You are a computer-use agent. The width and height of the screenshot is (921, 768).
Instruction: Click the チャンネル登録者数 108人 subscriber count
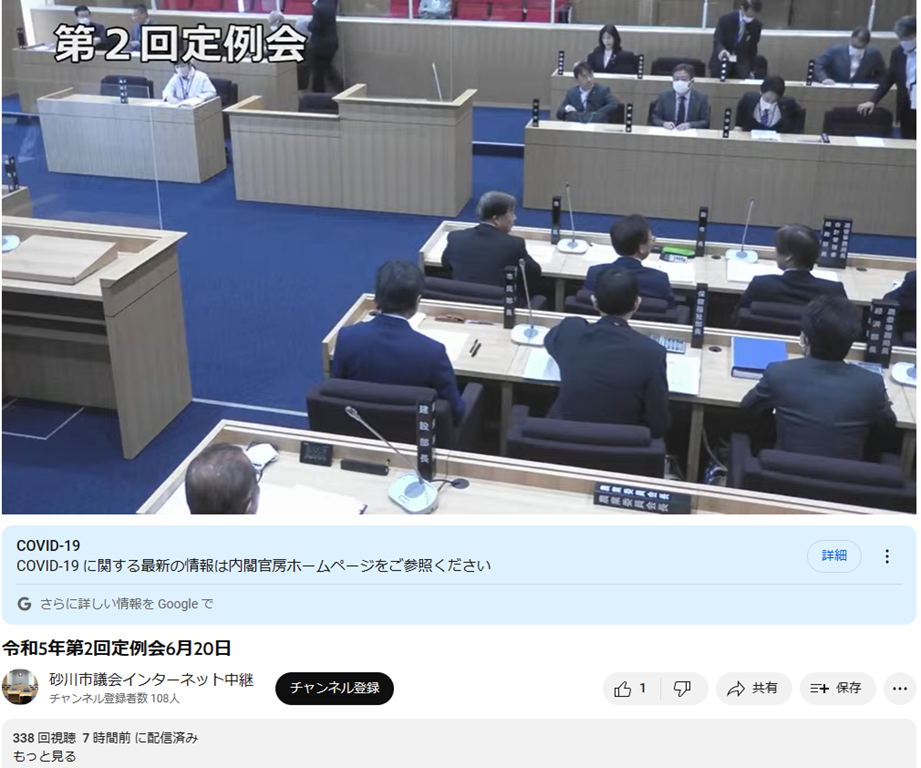click(114, 699)
